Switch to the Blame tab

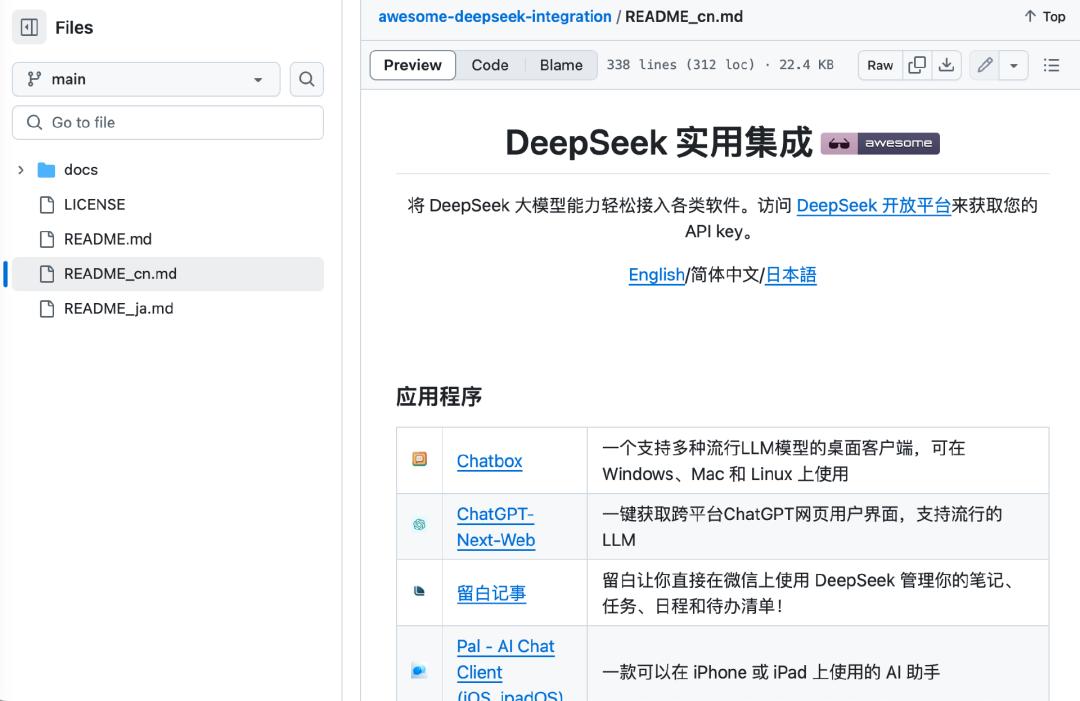click(x=561, y=65)
